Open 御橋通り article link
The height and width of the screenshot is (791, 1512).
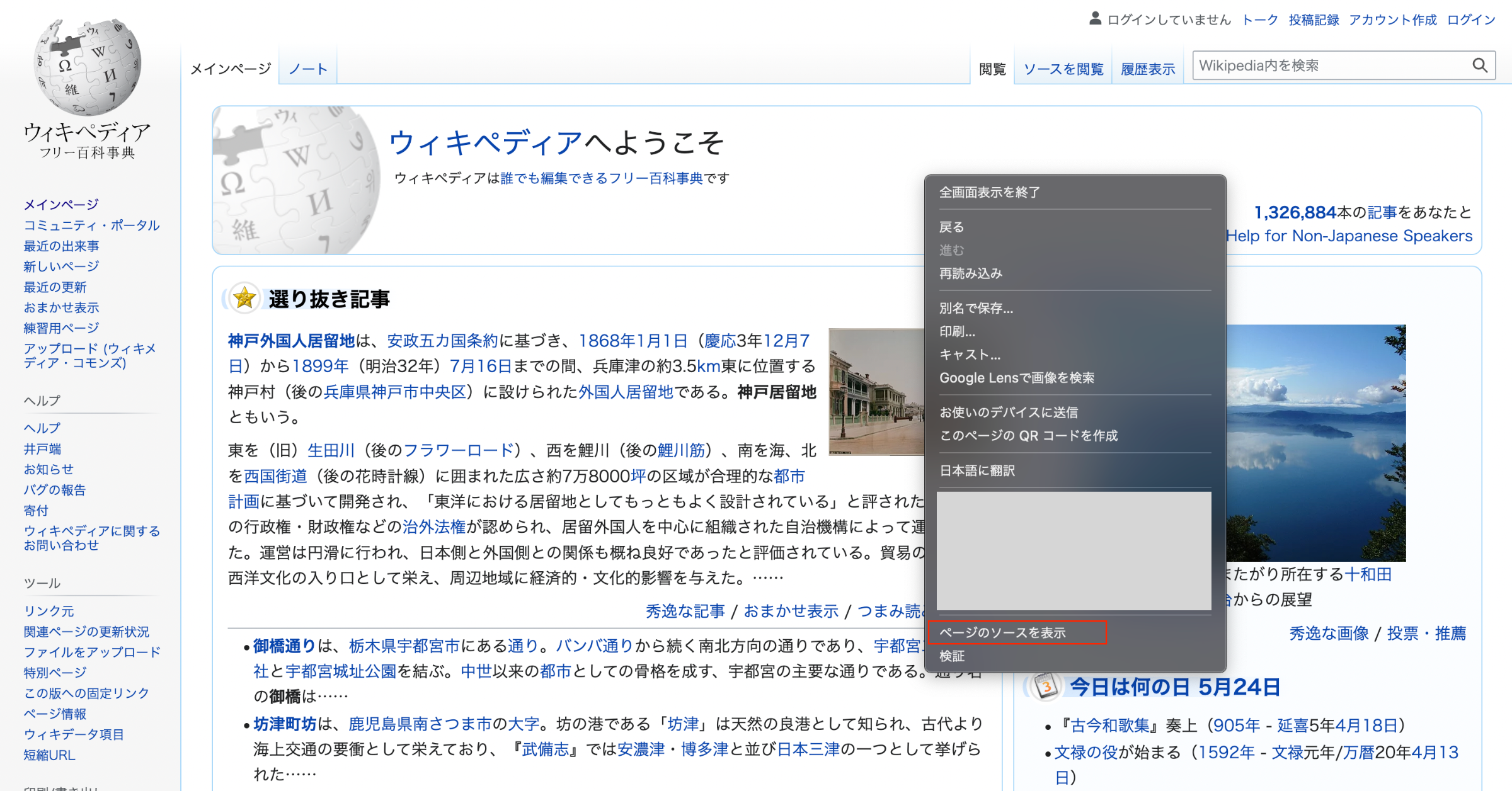pyautogui.click(x=284, y=646)
